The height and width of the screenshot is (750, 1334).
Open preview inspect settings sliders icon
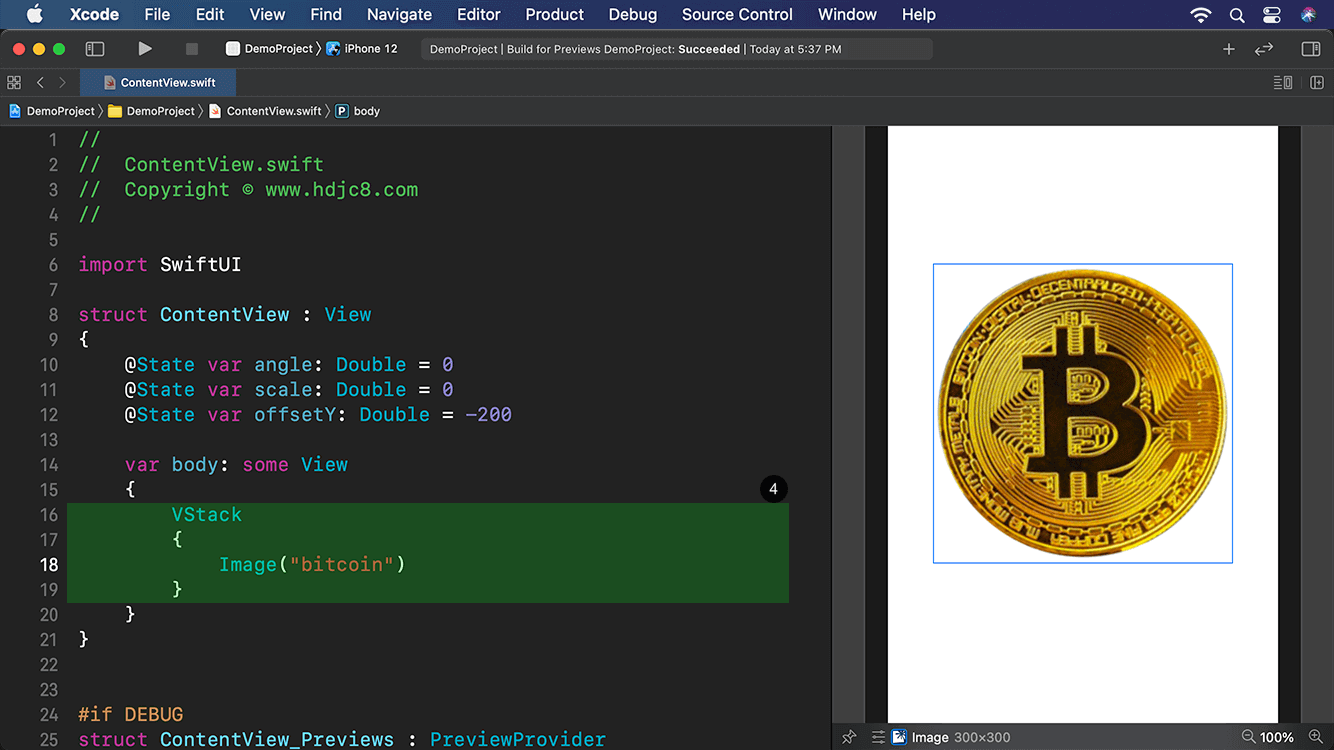point(878,737)
